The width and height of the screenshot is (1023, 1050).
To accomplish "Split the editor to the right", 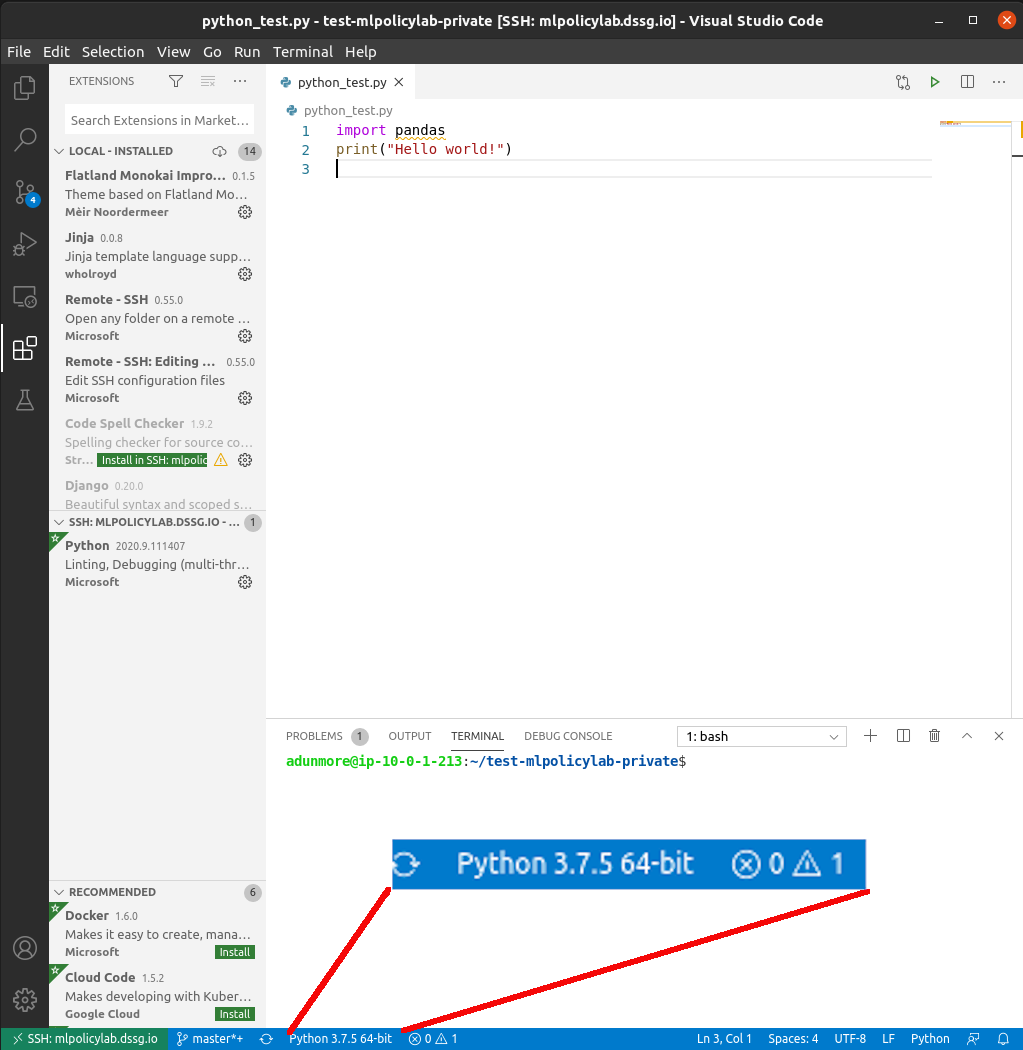I will point(967,82).
